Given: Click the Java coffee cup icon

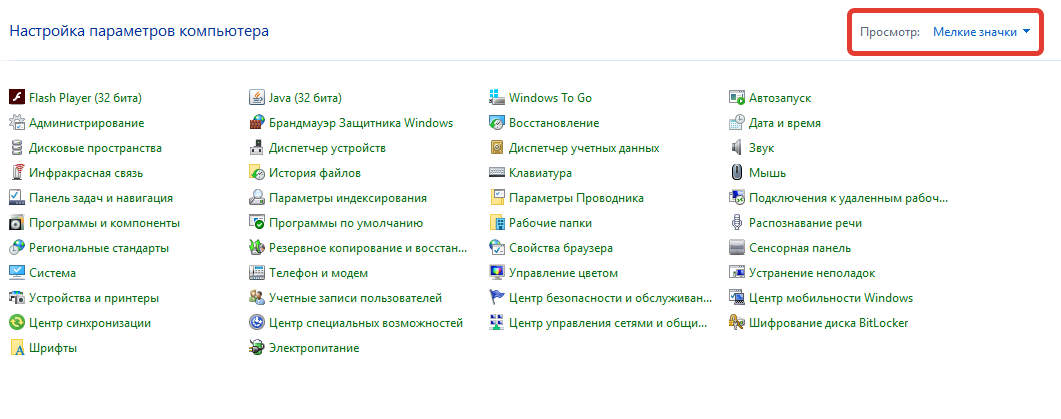Looking at the screenshot, I should (256, 97).
